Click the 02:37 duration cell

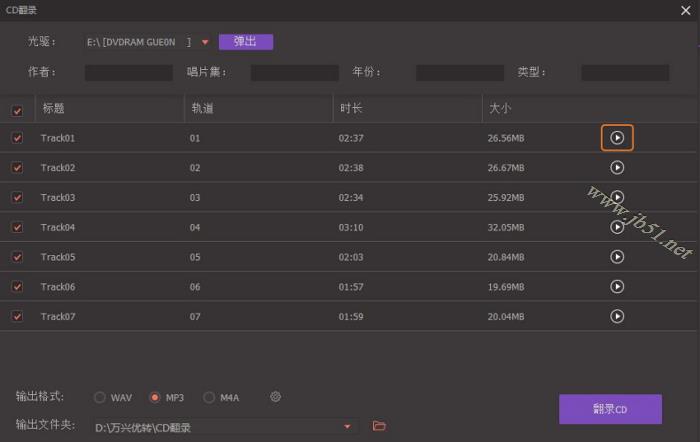[351, 138]
